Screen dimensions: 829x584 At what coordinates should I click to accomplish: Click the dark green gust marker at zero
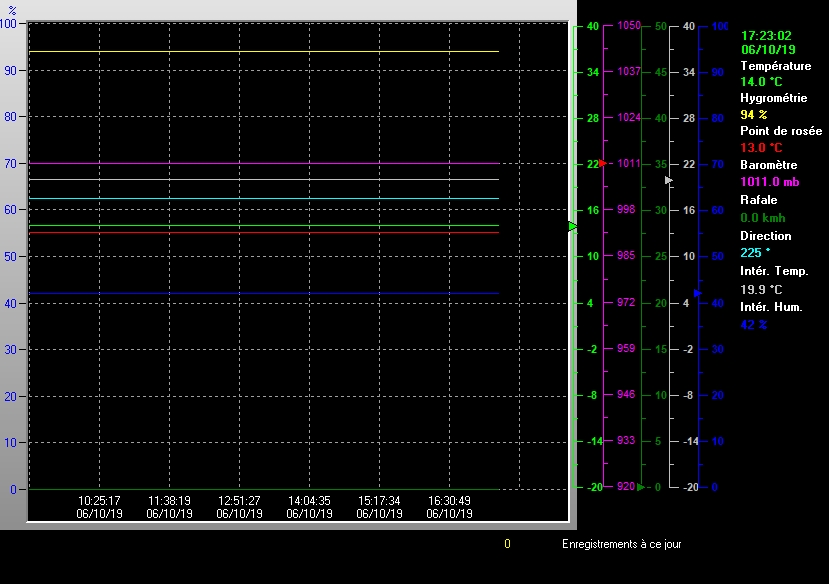(641, 487)
